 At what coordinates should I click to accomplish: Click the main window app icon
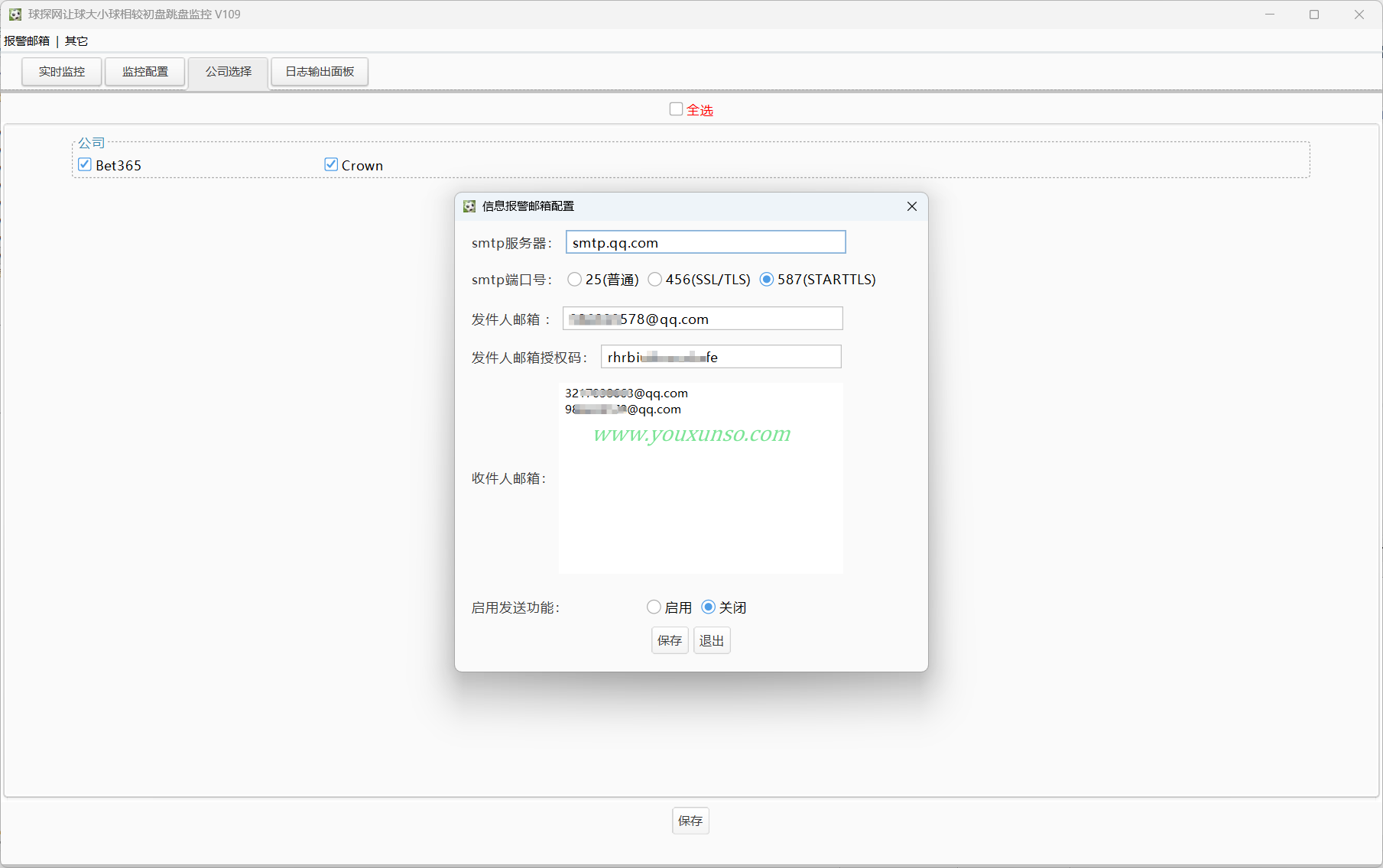[15, 15]
